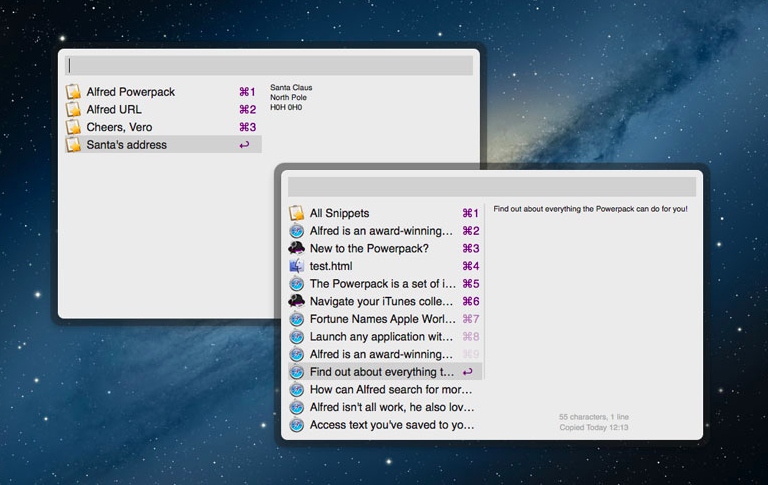Screen dimensions: 768x485
Task: Select The Powerpack is a set of i… entry
Action: [385, 284]
